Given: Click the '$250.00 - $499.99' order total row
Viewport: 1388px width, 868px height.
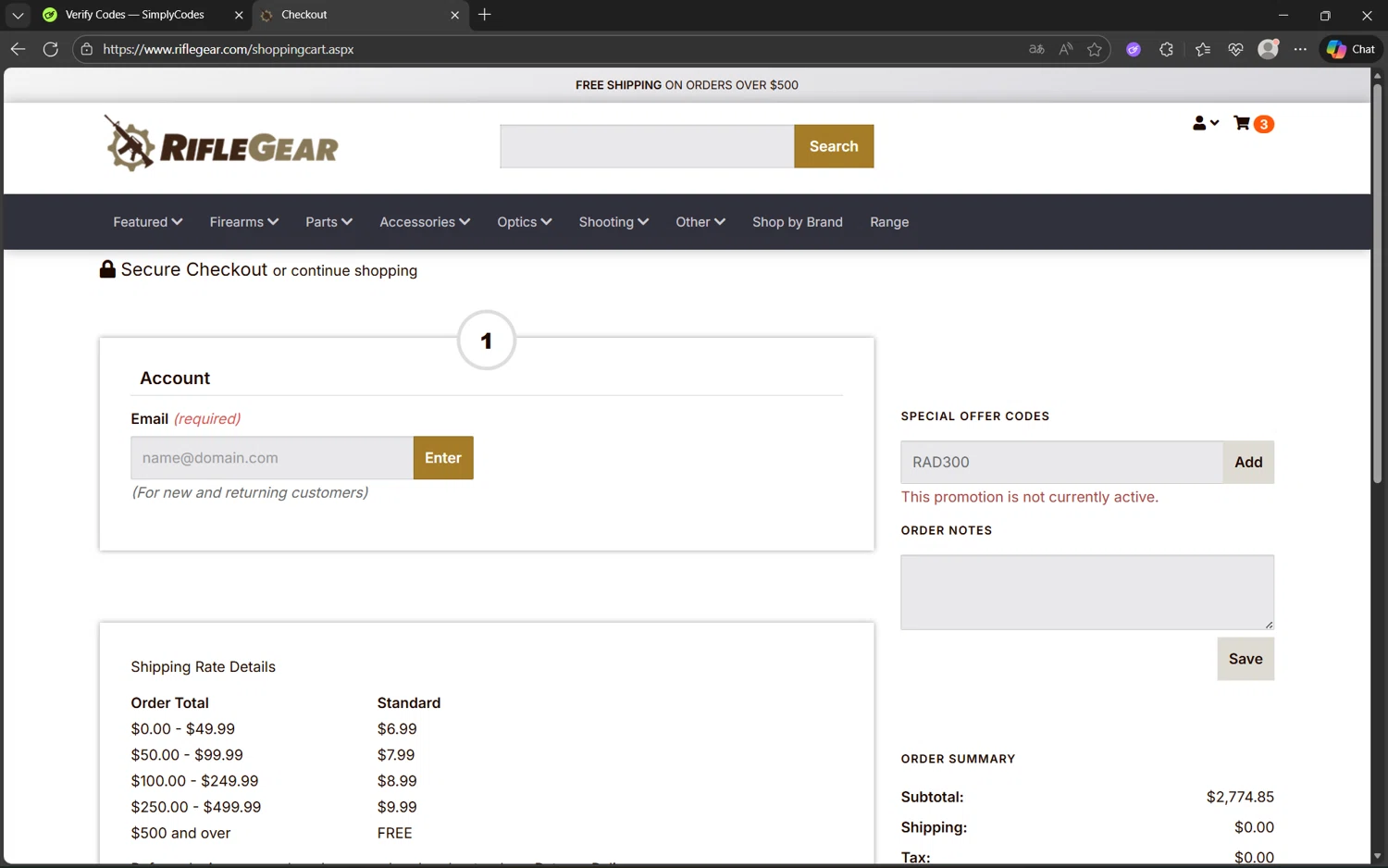Looking at the screenshot, I should click(x=196, y=807).
